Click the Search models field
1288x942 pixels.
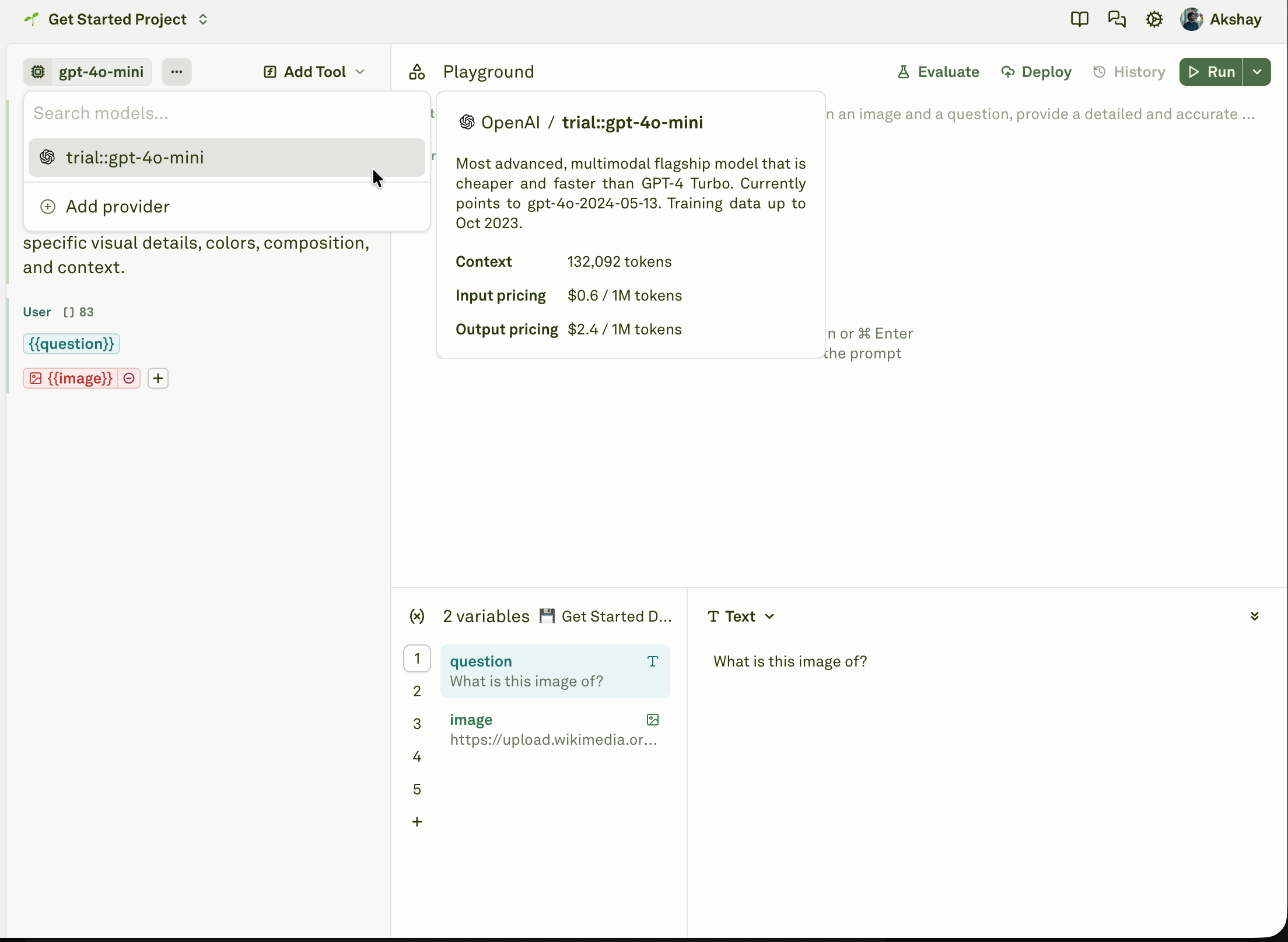227,113
